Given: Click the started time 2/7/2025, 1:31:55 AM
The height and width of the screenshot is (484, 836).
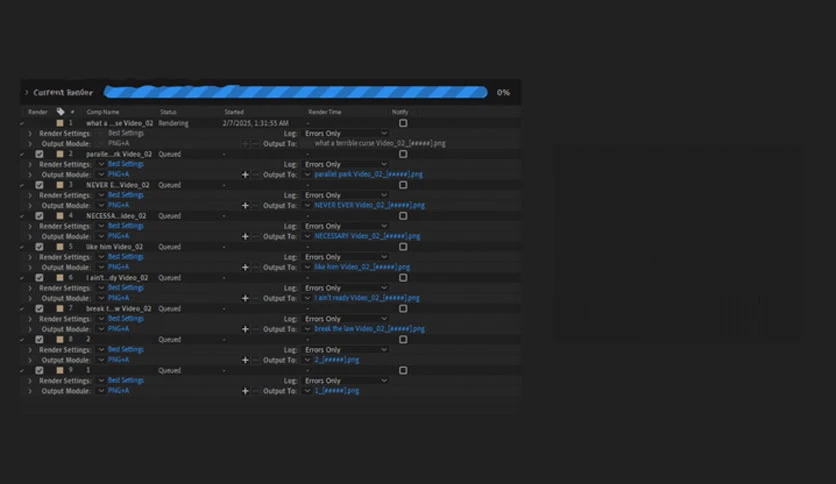Looking at the screenshot, I should (x=256, y=123).
